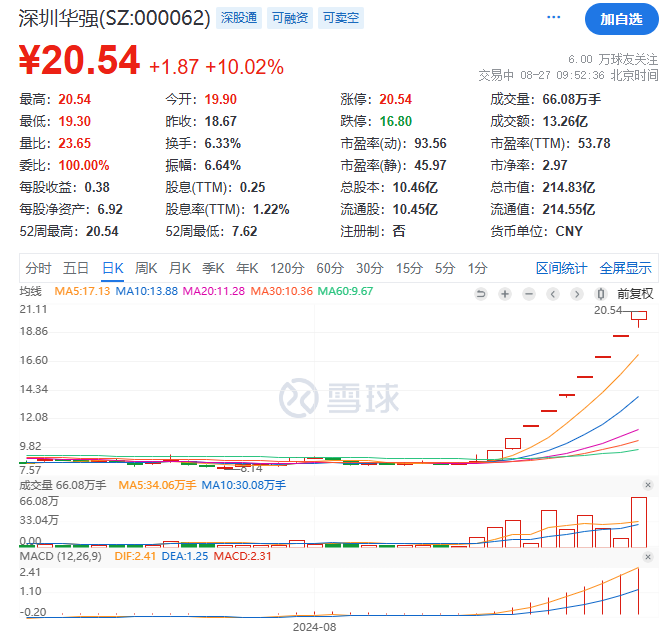Click the tallest latest volume bar
The width and height of the screenshot is (668, 640).
(x=639, y=522)
